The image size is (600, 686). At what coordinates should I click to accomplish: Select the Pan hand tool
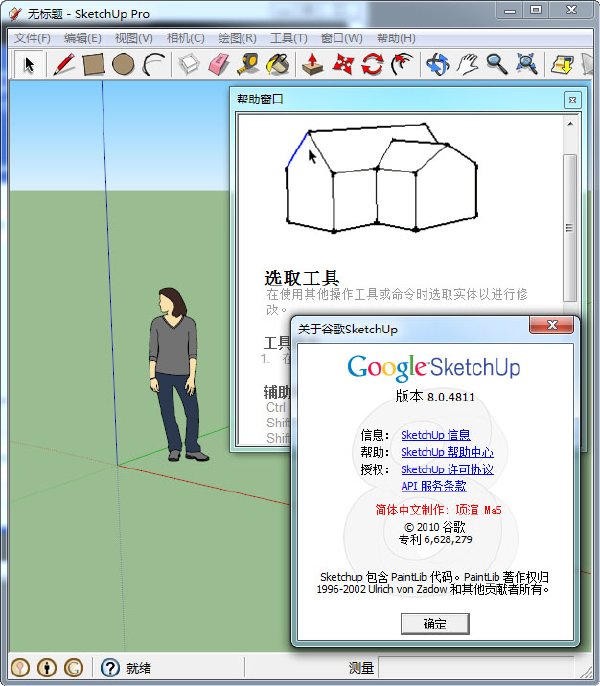click(x=467, y=64)
